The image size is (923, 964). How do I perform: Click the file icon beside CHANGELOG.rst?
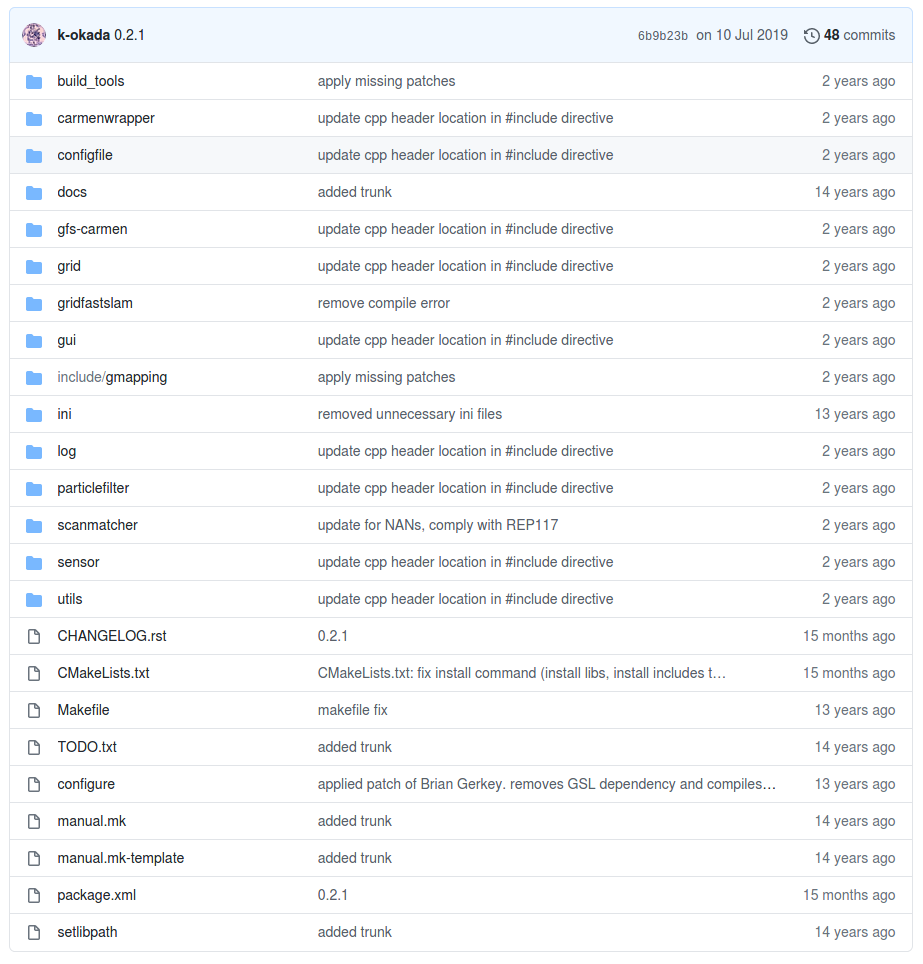click(x=33, y=636)
